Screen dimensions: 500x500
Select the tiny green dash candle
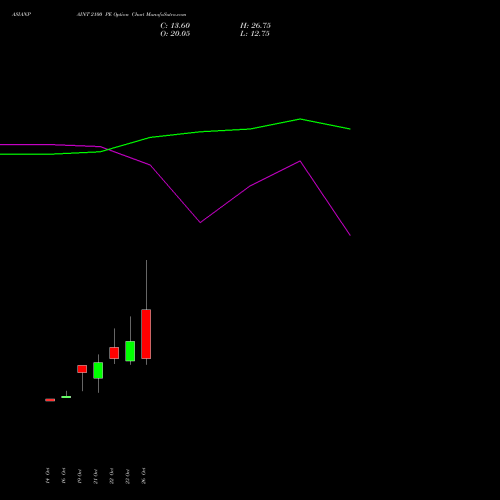66,397
